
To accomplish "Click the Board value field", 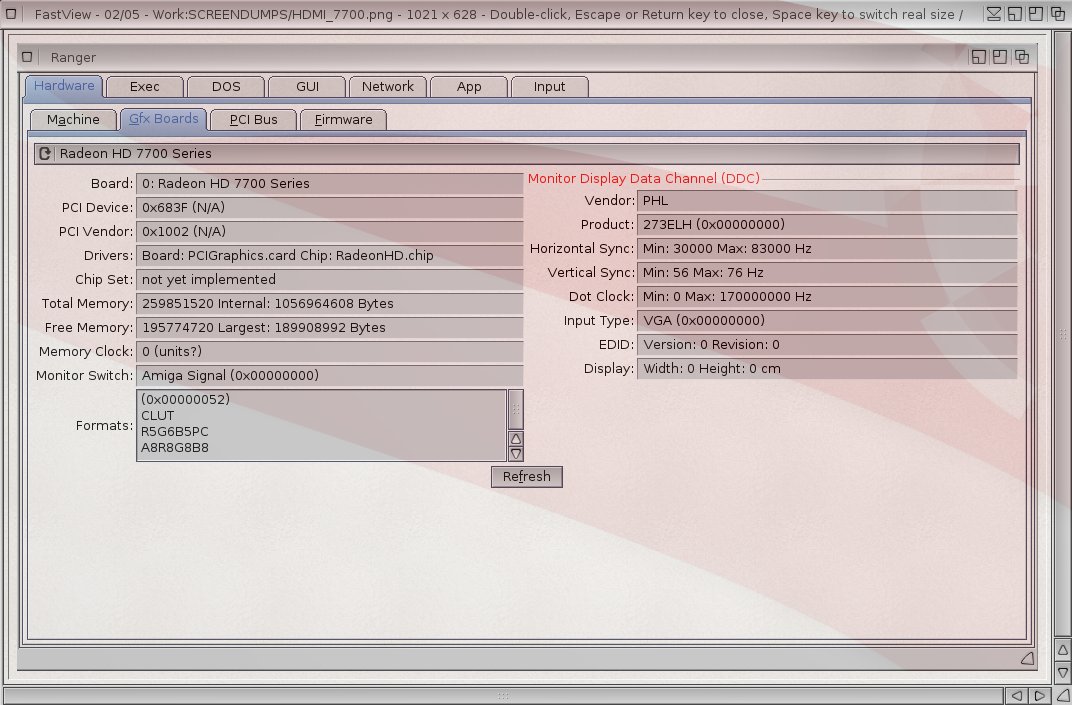I will (x=330, y=184).
